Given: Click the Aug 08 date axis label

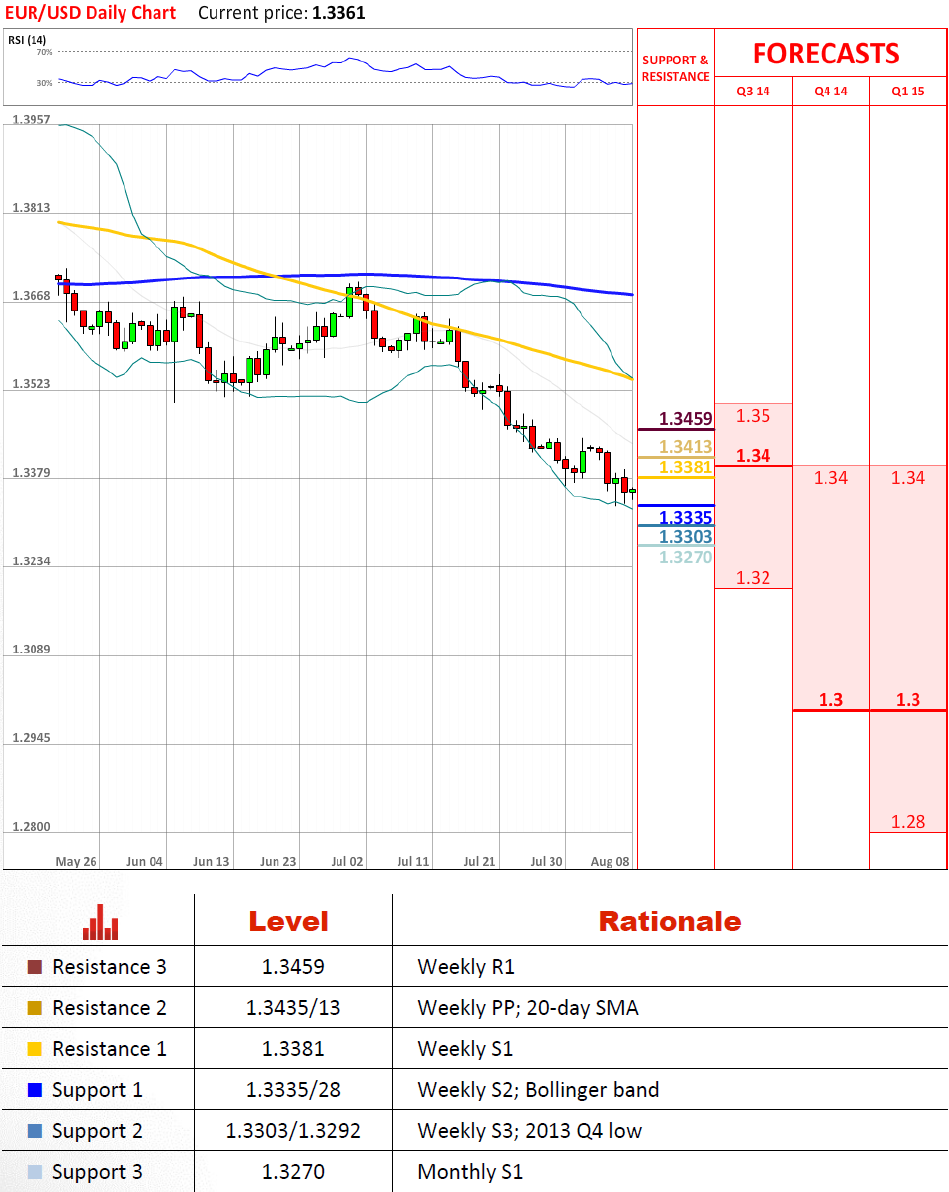Looking at the screenshot, I should [610, 861].
